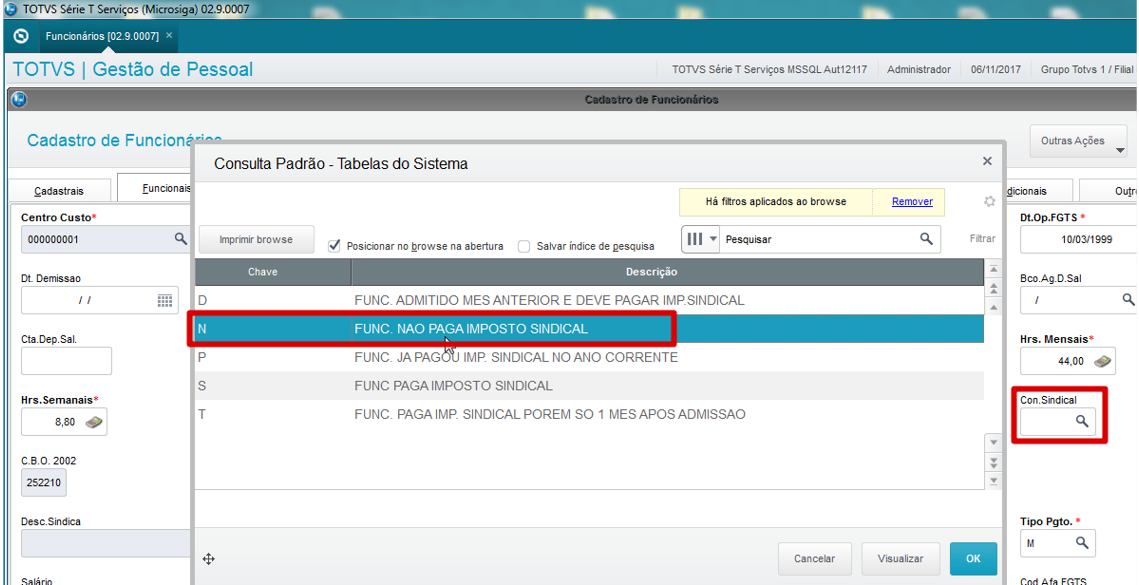Click the Filtrar button

click(x=982, y=238)
